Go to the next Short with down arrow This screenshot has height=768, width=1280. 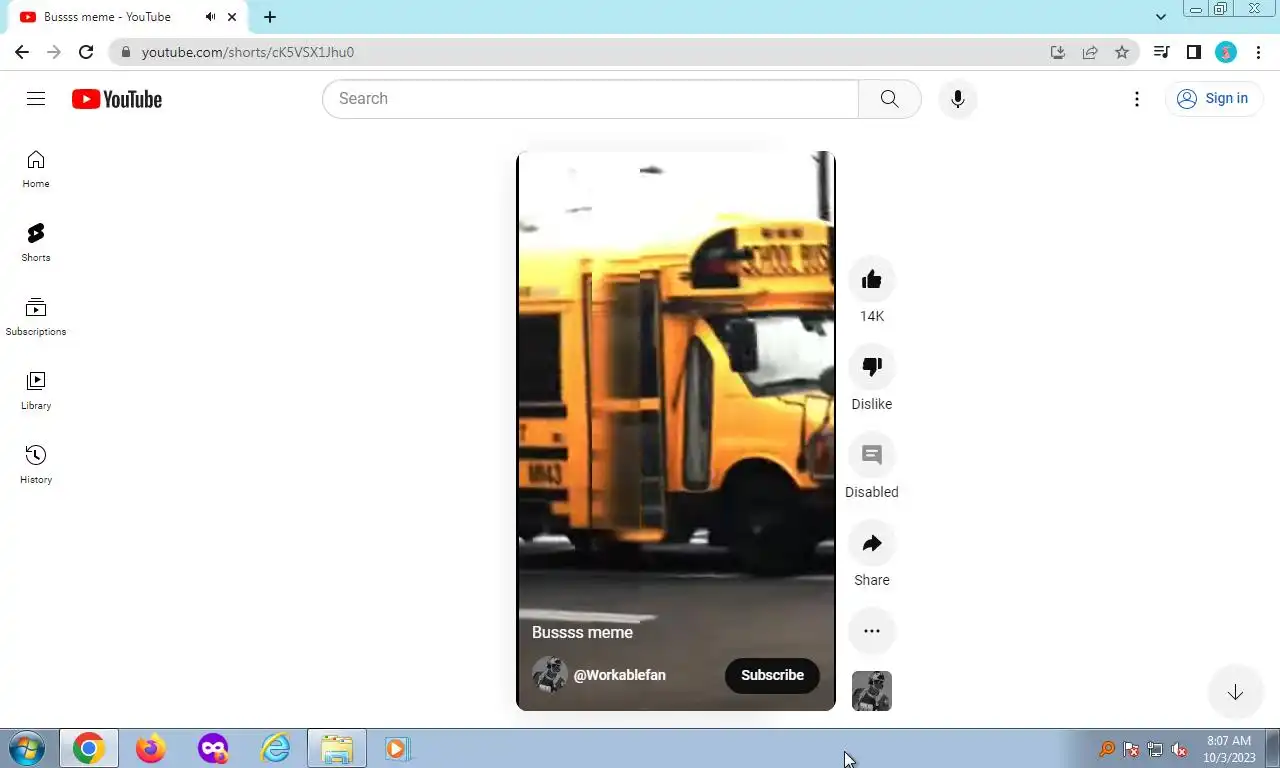[x=1235, y=692]
